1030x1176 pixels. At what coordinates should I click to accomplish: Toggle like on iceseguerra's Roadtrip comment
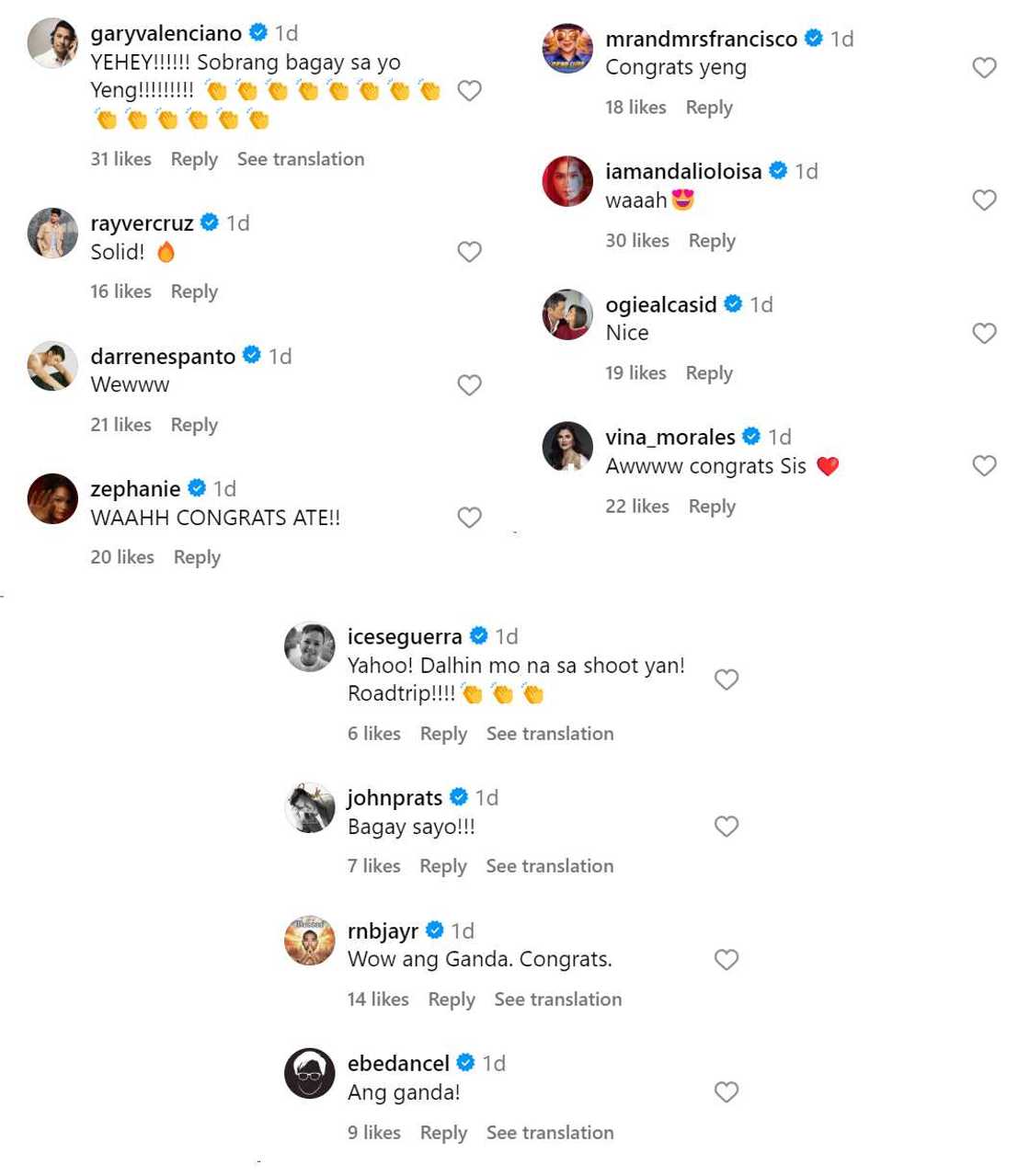coord(727,679)
